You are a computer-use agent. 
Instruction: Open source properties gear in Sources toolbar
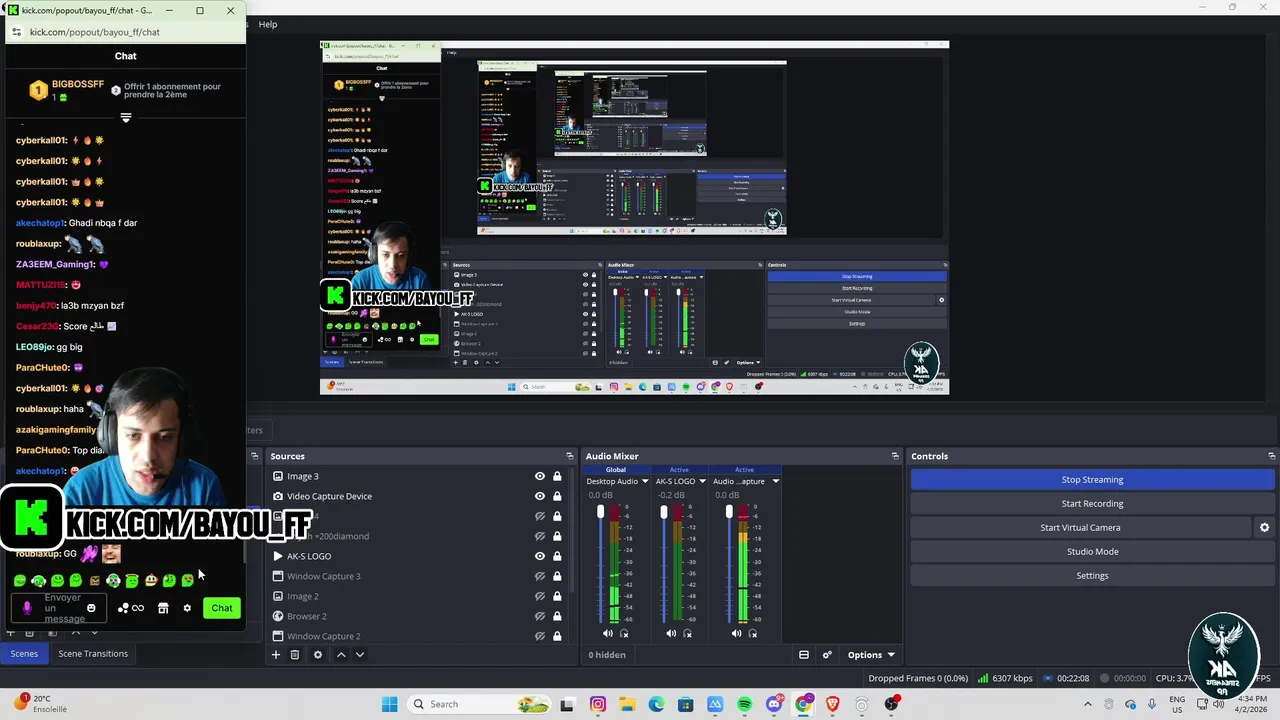318,655
